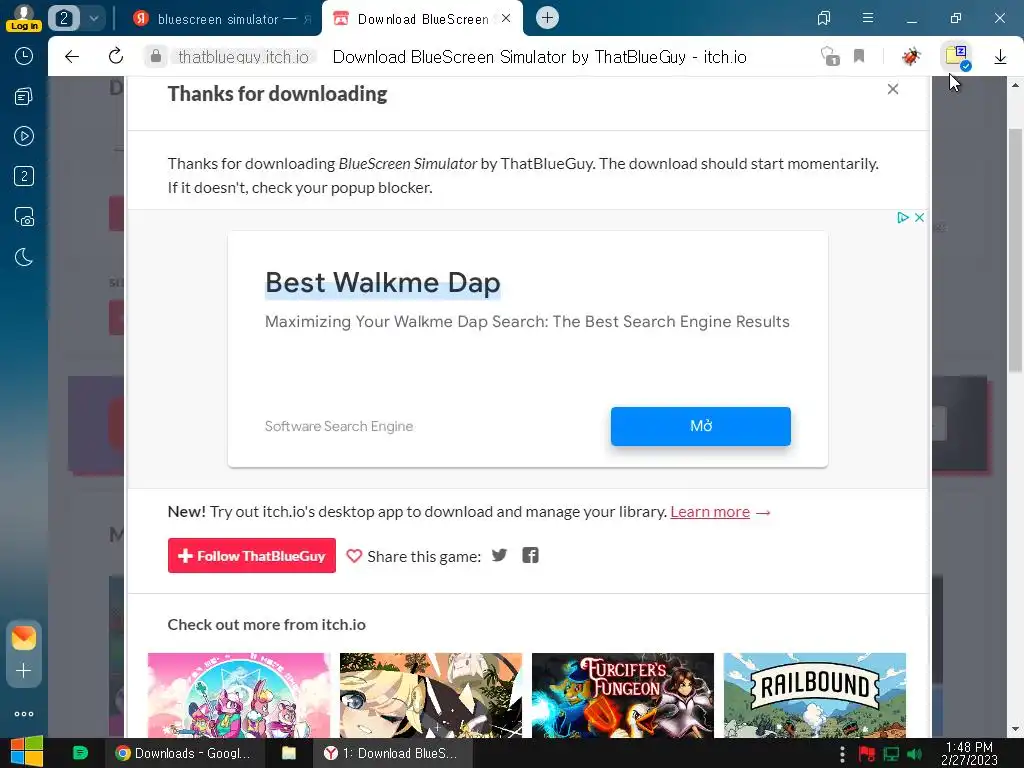Open the Railbound game thumbnail
This screenshot has width=1024, height=768.
[x=815, y=695]
